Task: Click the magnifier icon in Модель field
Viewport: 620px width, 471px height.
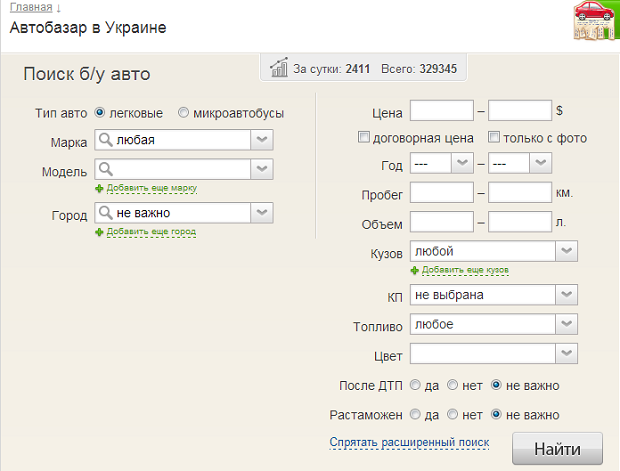Action: point(105,169)
